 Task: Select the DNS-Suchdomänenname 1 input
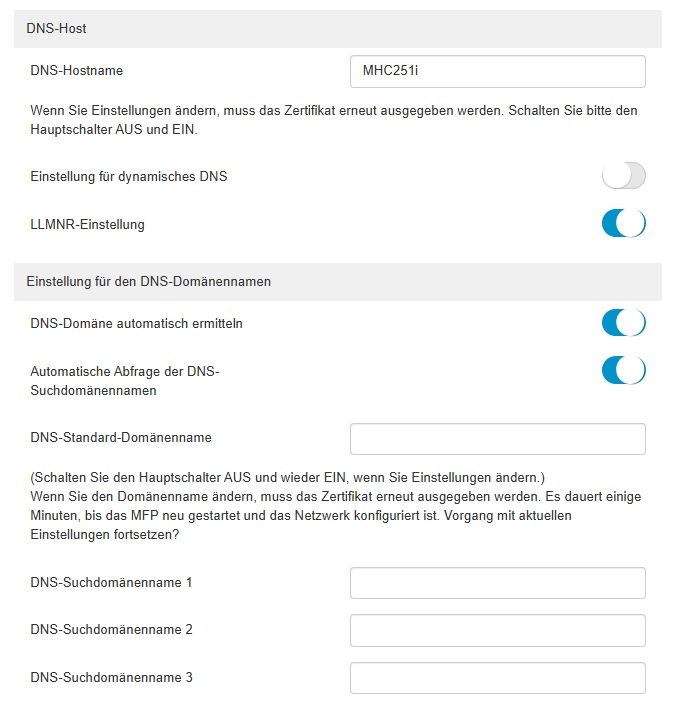point(497,583)
